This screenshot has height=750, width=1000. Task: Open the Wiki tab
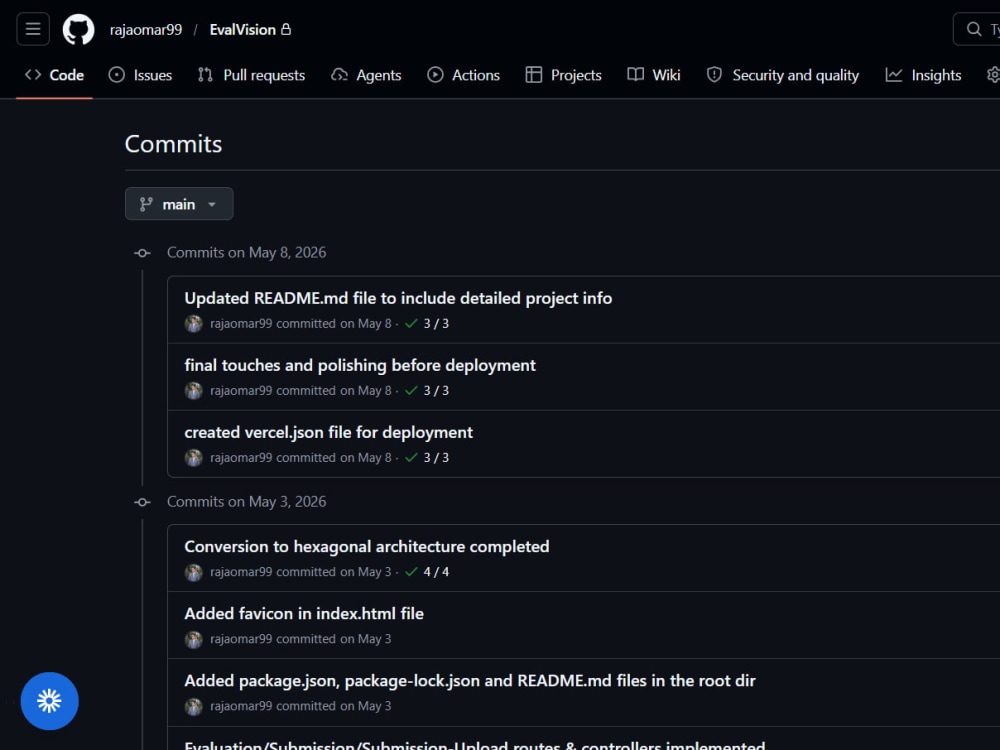tap(654, 75)
